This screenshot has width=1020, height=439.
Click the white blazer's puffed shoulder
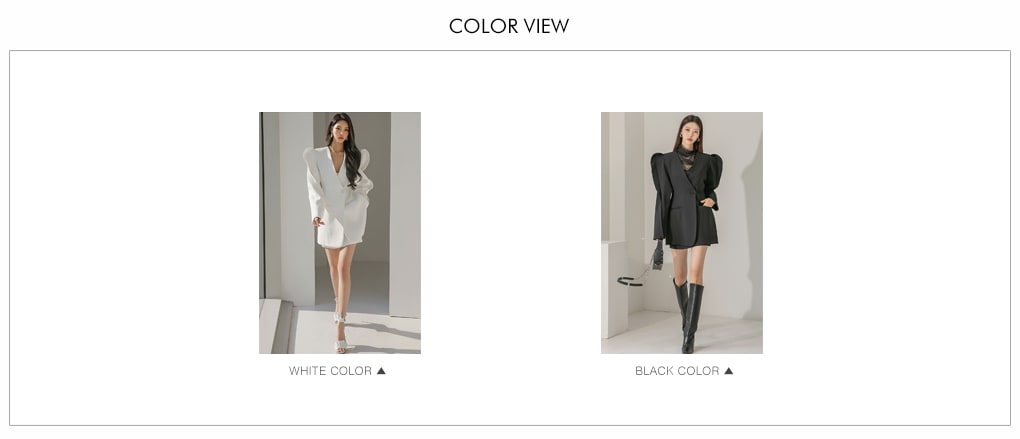310,159
